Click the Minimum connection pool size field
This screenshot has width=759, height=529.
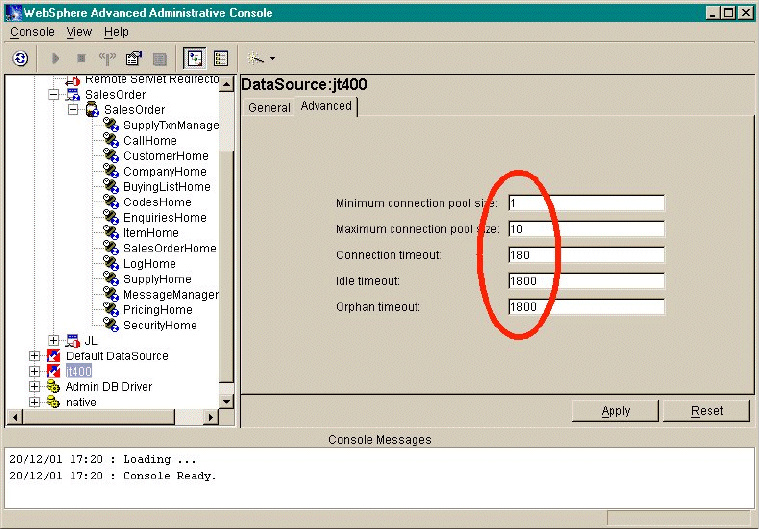(586, 203)
